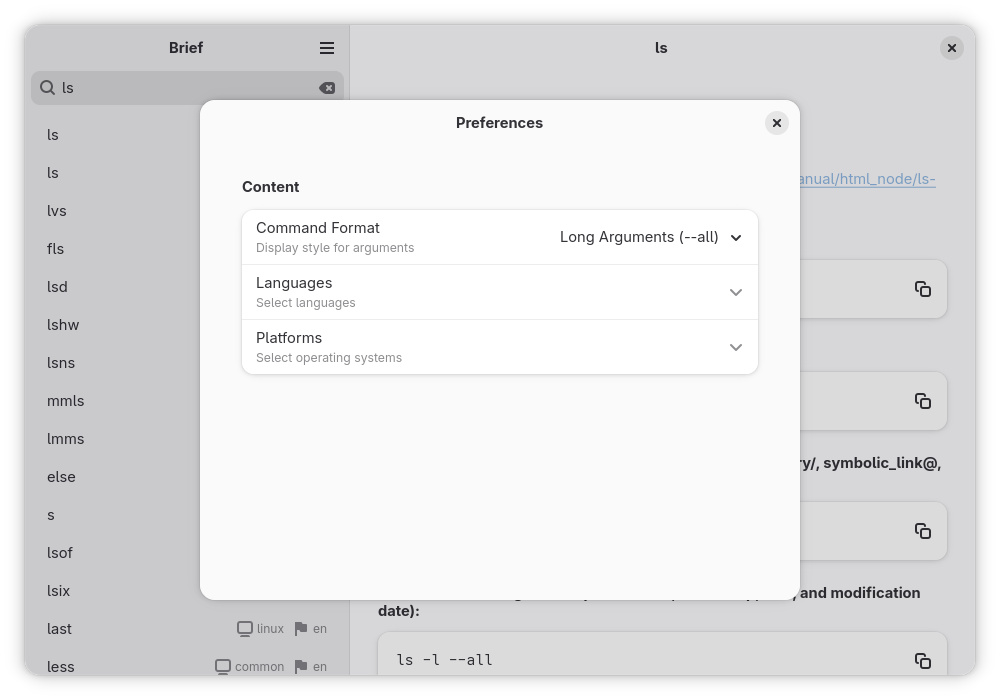The image size is (1000, 700).
Task: Copy the first command example
Action: [922, 289]
